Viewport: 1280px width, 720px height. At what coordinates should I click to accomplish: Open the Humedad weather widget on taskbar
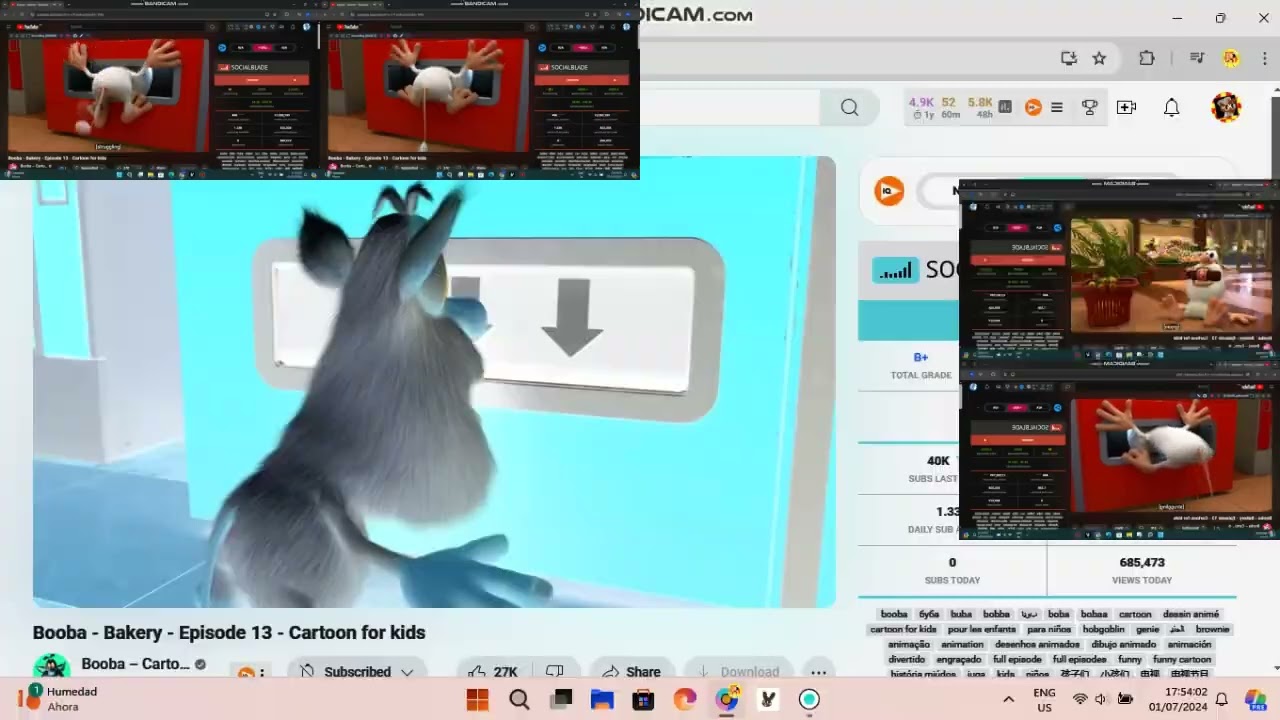point(60,699)
